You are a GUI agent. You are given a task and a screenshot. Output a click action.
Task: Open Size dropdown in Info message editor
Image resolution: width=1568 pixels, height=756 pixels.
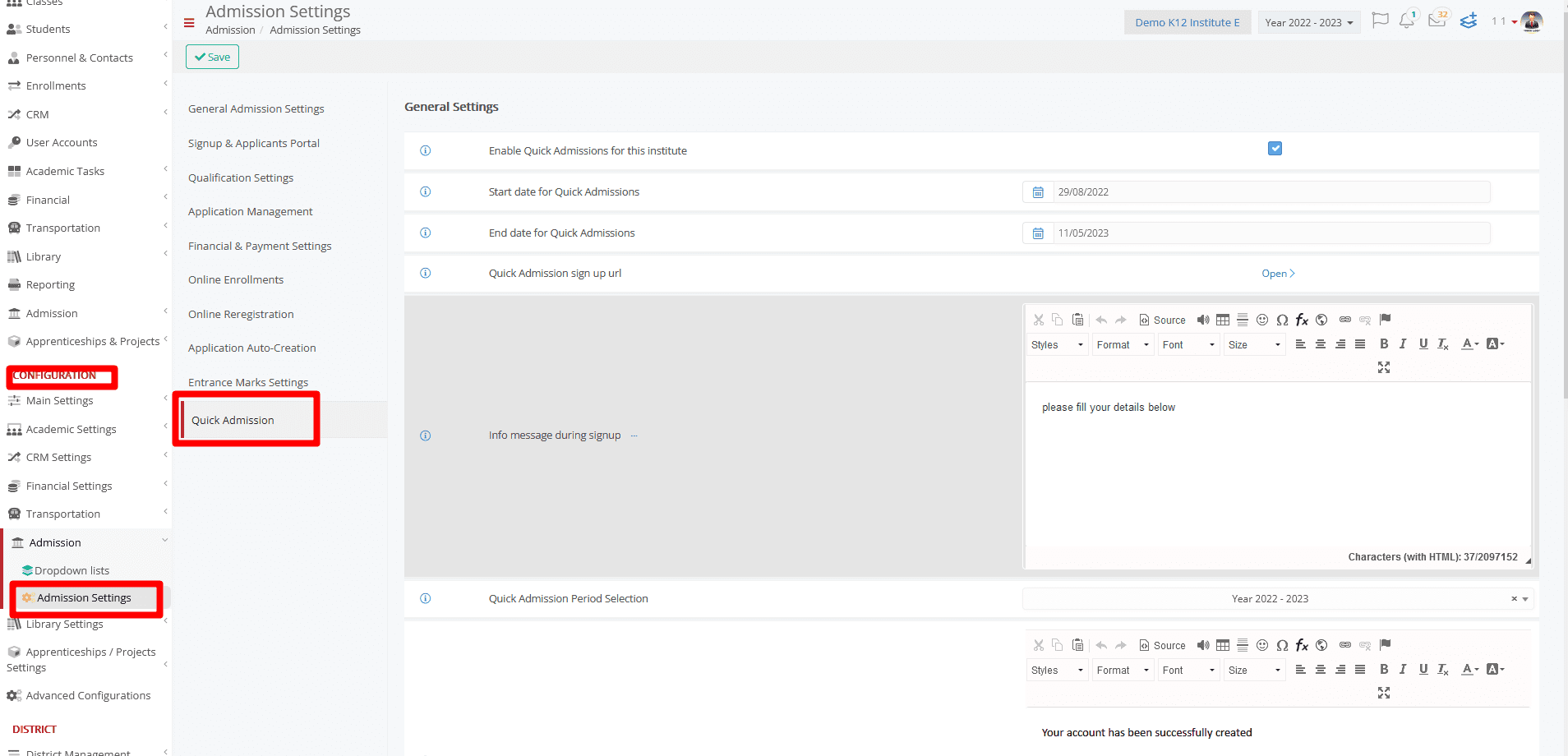(x=1255, y=345)
